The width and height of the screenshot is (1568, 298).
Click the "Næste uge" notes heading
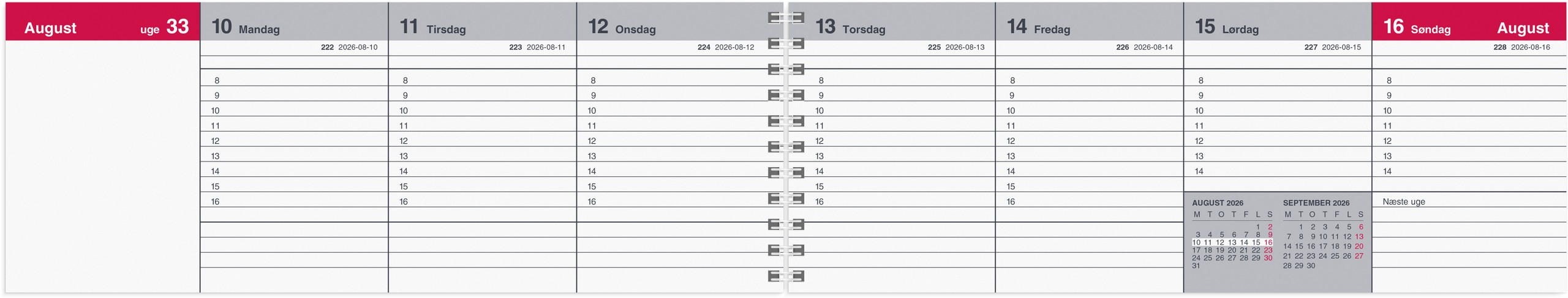(x=1403, y=202)
